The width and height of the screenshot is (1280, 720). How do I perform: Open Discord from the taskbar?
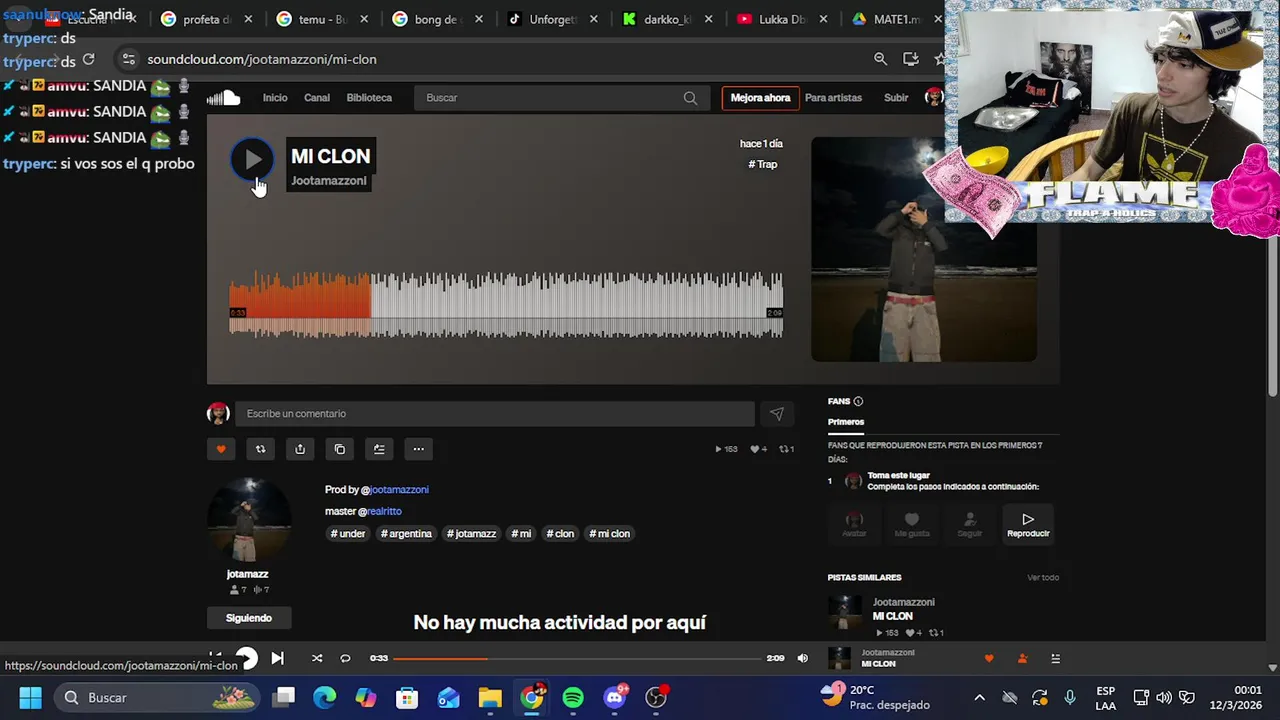coord(615,697)
